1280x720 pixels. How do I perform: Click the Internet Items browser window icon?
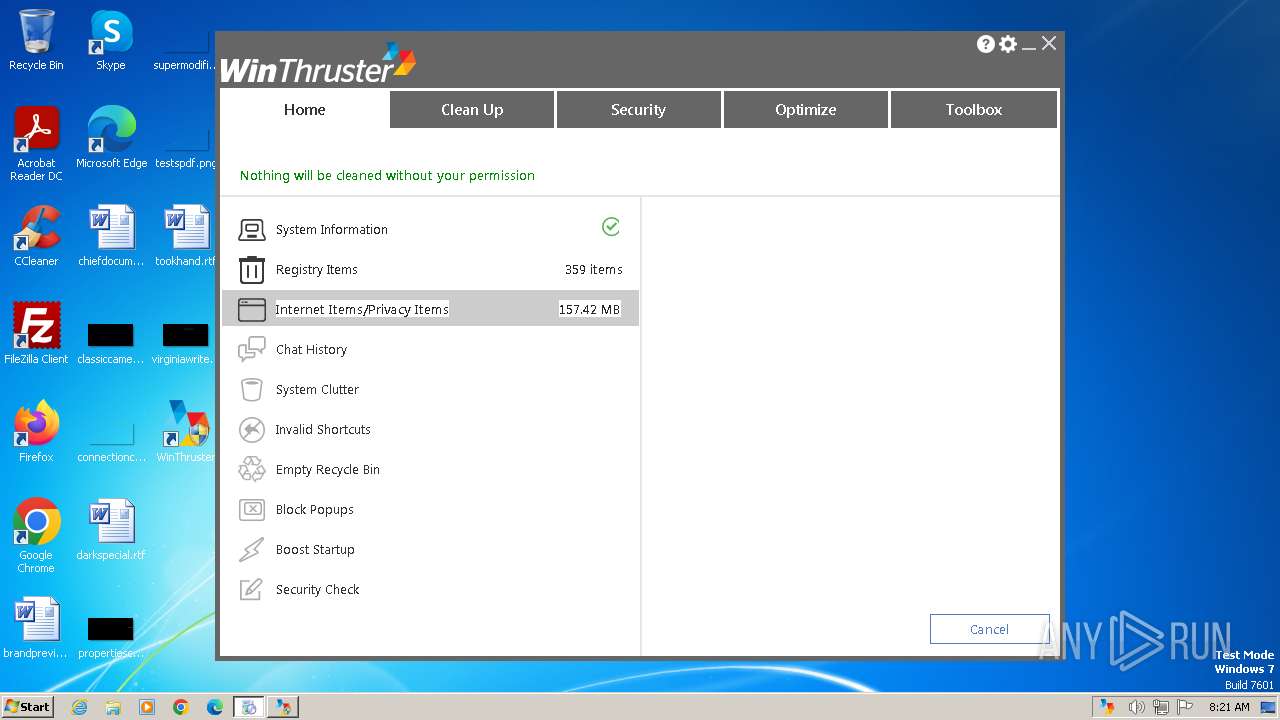click(x=251, y=310)
